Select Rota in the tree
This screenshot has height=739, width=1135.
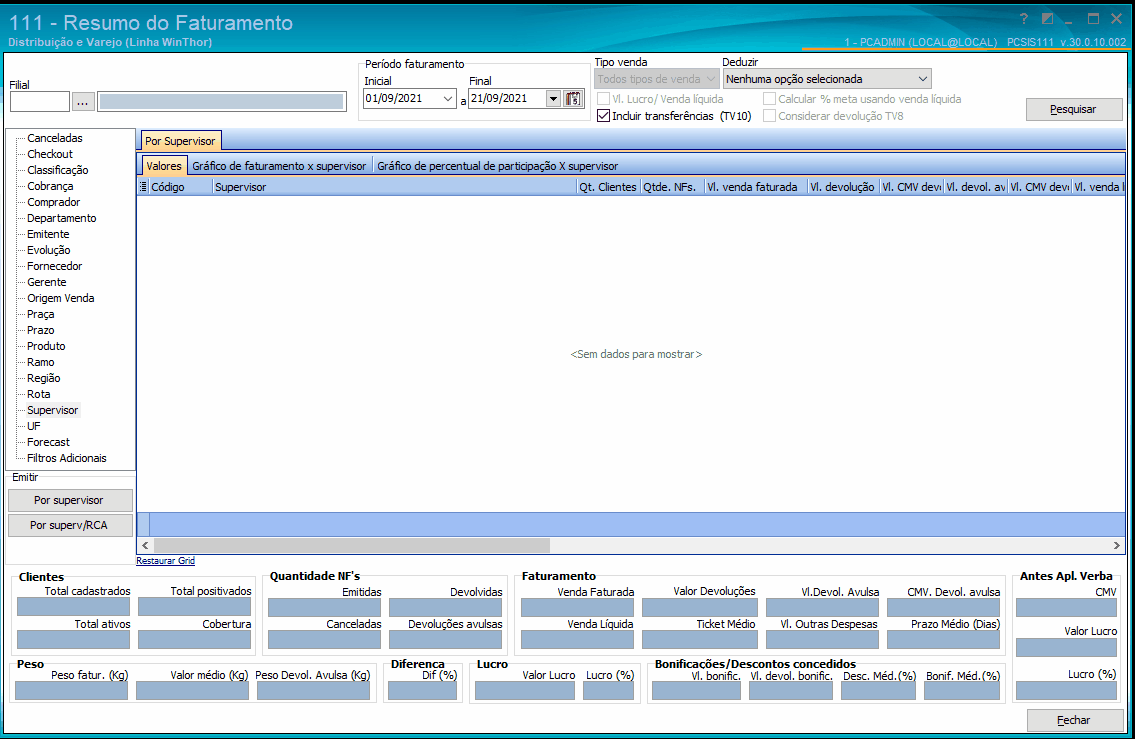point(38,394)
